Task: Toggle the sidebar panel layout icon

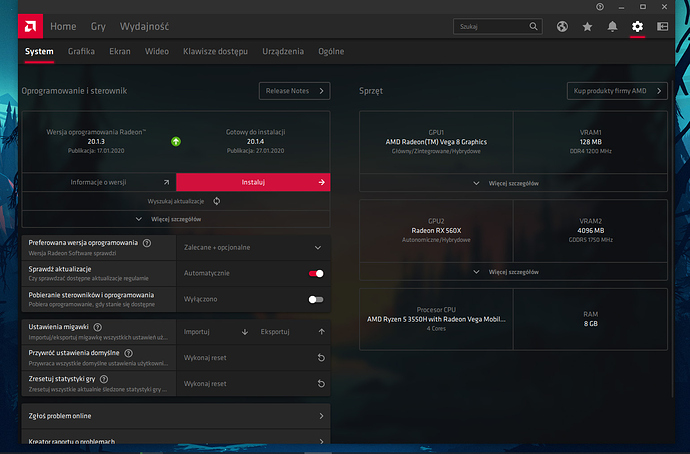Action: click(x=662, y=26)
